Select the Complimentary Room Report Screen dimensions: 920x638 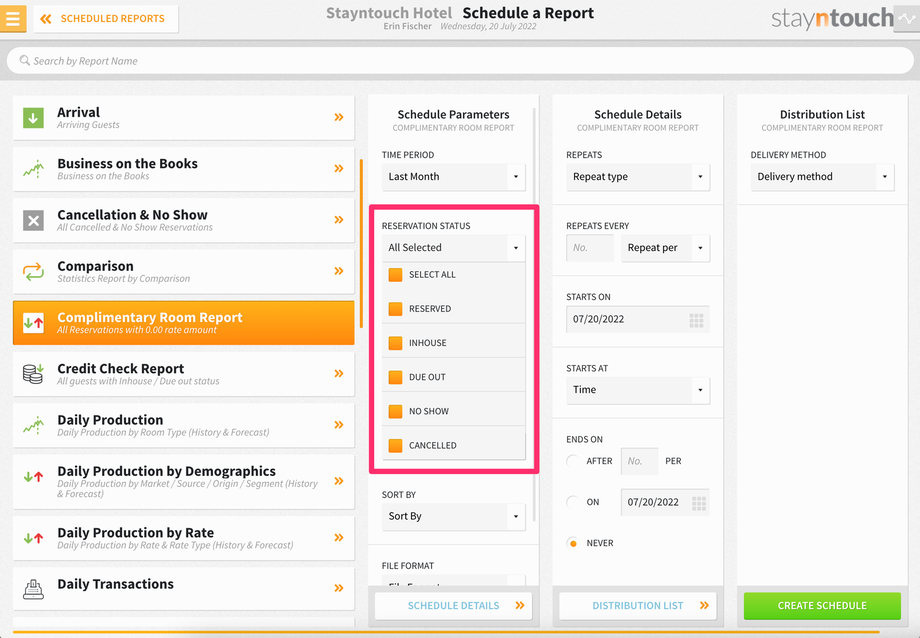point(184,322)
